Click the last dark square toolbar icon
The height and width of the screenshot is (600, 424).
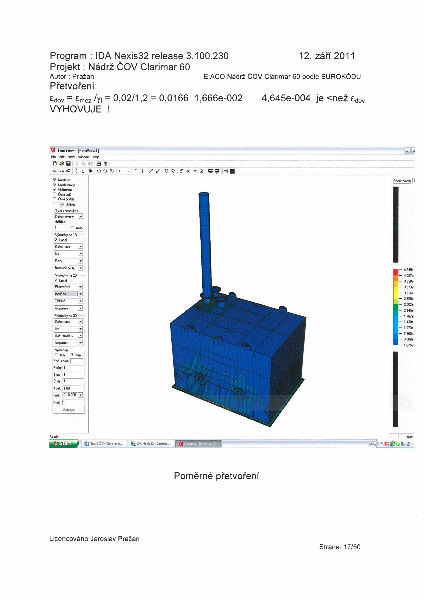pos(232,171)
